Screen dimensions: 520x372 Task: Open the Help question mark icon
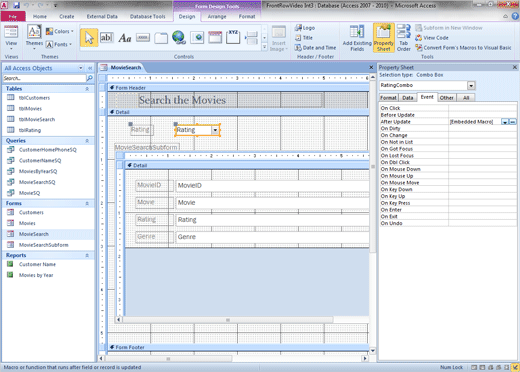pos(515,16)
